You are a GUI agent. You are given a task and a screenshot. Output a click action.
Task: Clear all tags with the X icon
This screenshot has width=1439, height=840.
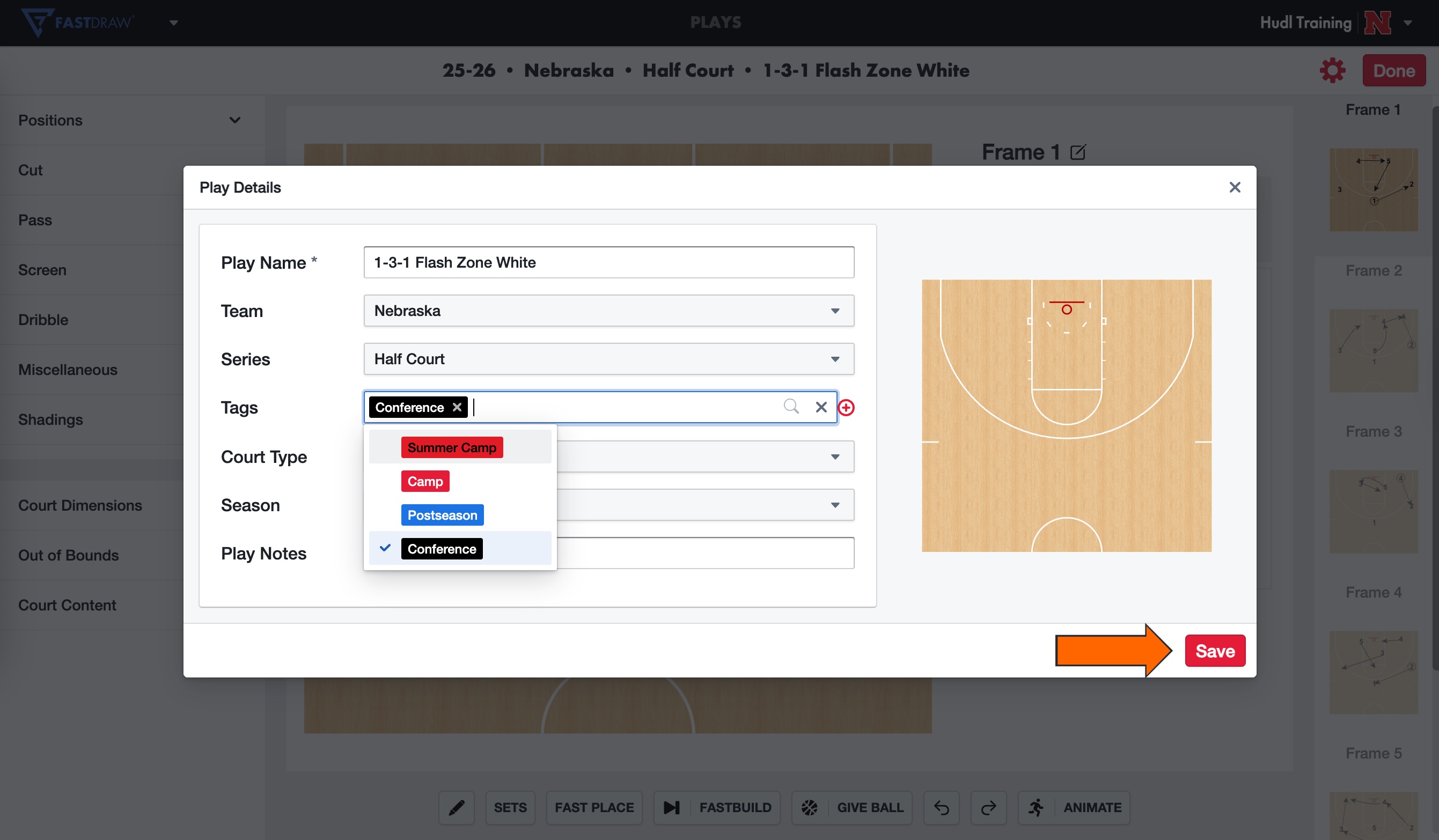(821, 407)
